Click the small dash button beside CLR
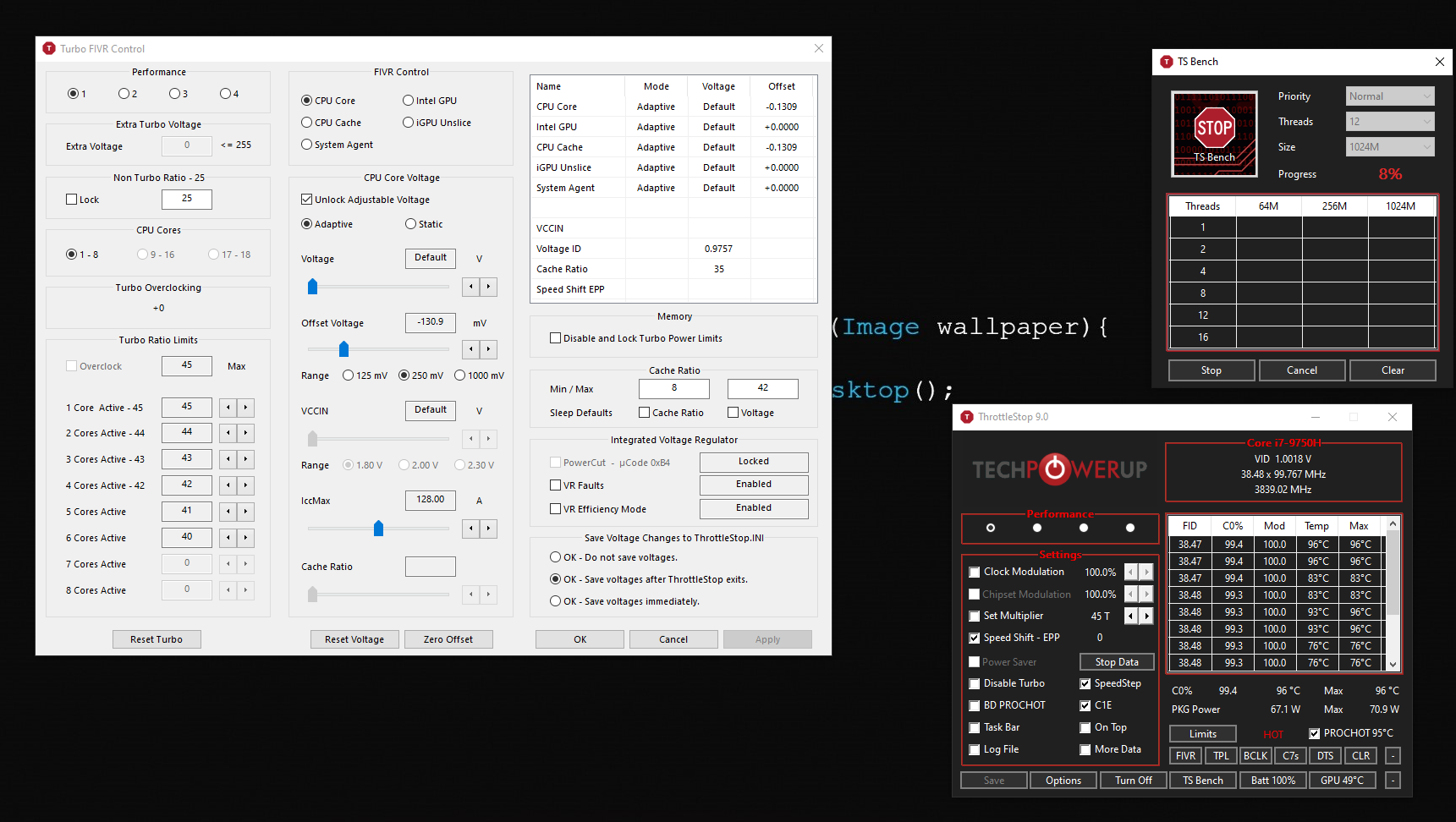This screenshot has height=822, width=1456. tap(1393, 756)
